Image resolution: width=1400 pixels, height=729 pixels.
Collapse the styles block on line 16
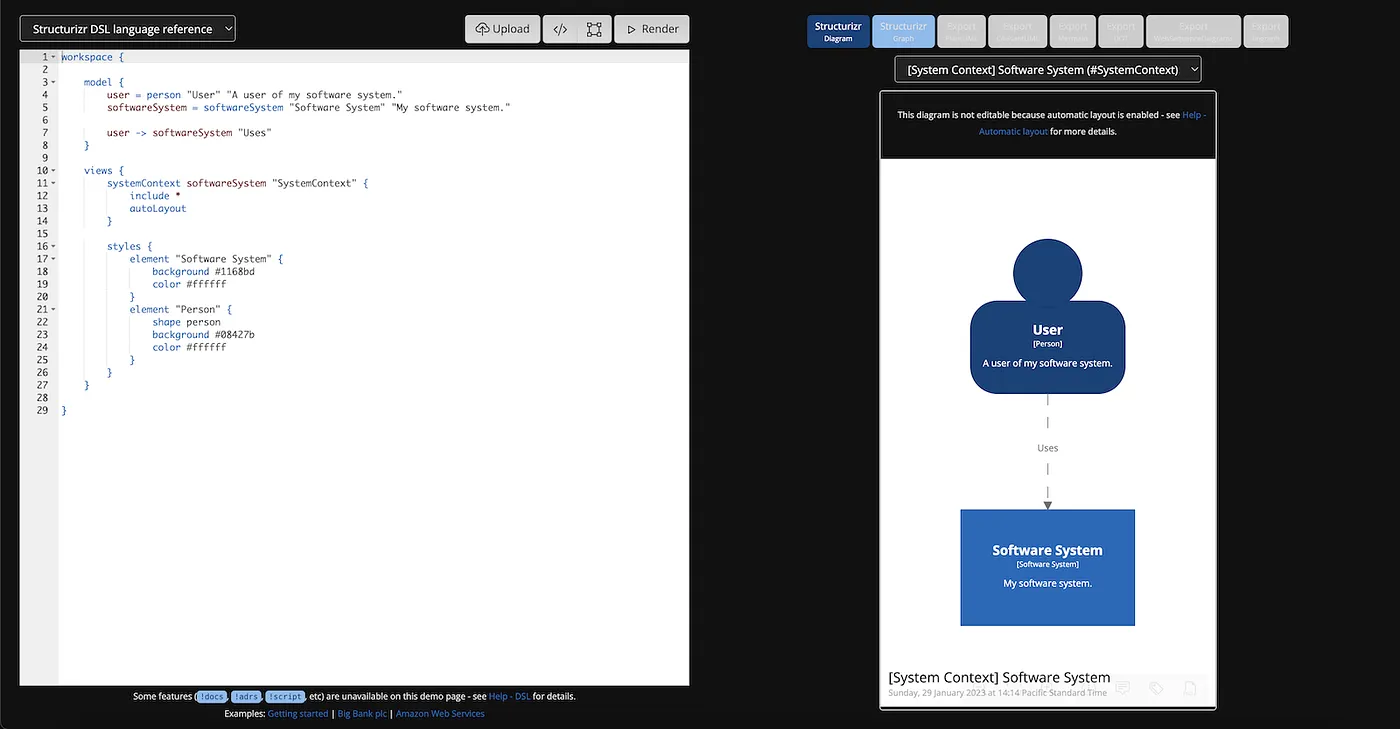click(54, 246)
